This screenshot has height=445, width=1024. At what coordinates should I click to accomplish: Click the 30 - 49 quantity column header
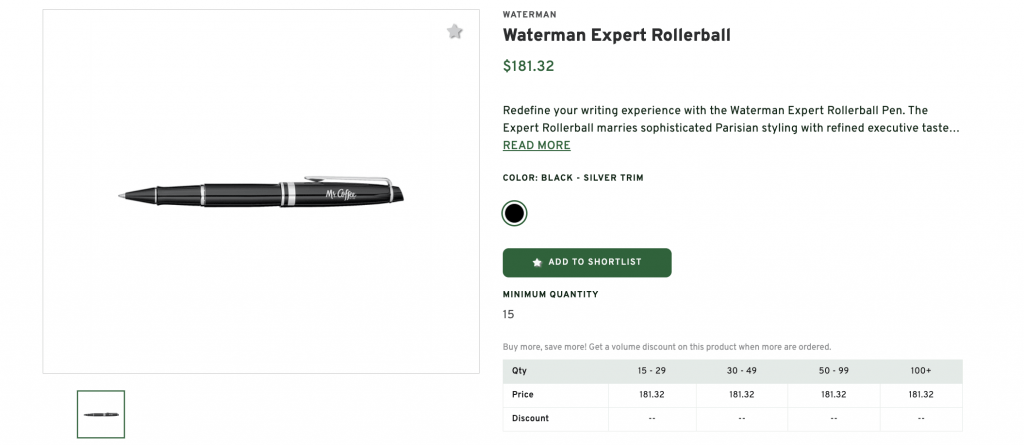741,371
